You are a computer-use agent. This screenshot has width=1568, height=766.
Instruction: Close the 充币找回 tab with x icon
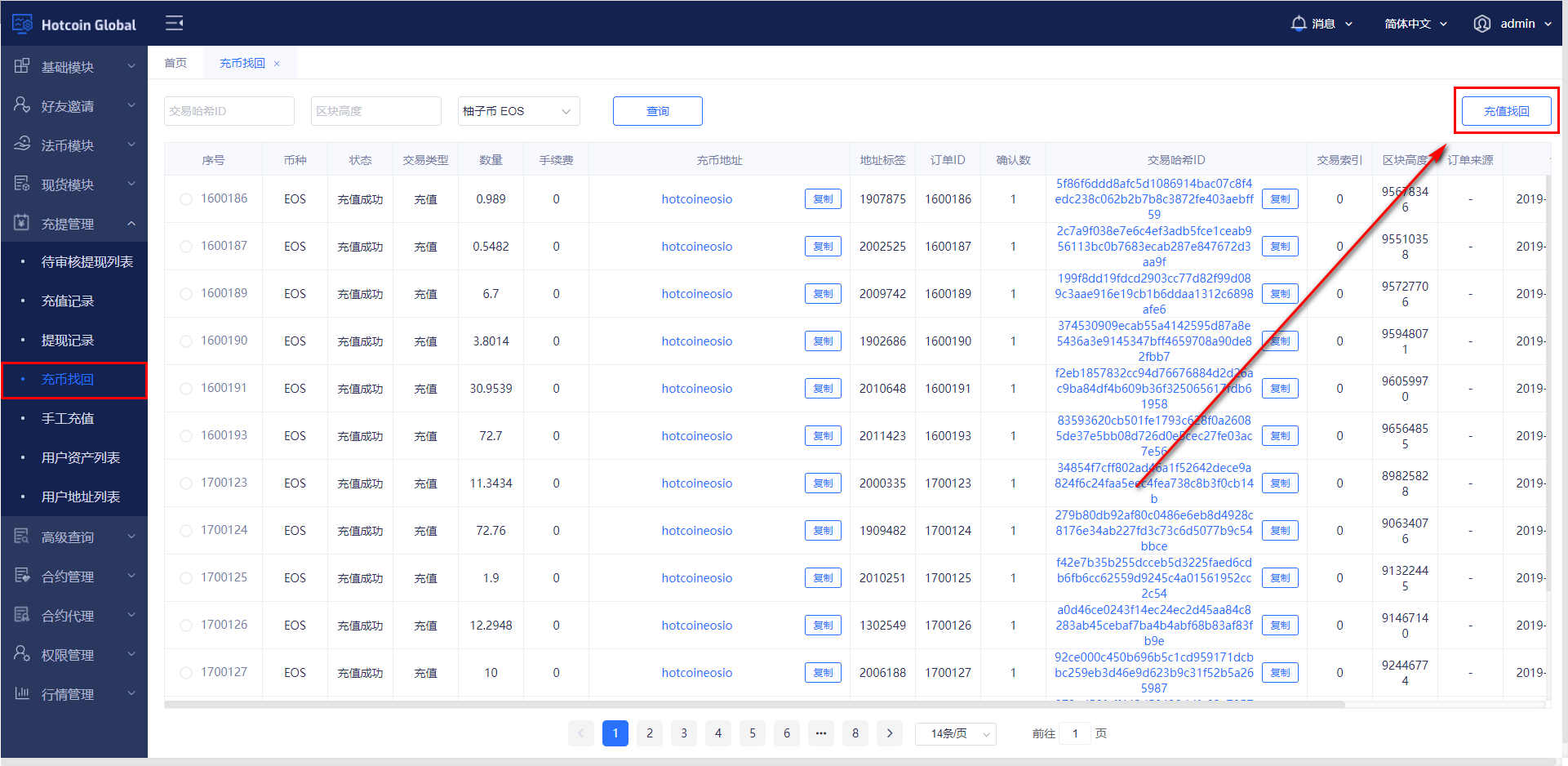coord(277,64)
